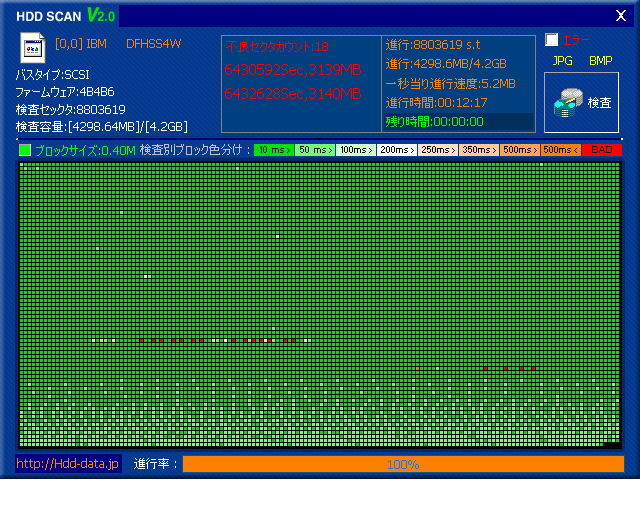Screen dimensions: 640x512
Task: Click the first bad sector entry 6430592Sec
Action: pos(292,69)
